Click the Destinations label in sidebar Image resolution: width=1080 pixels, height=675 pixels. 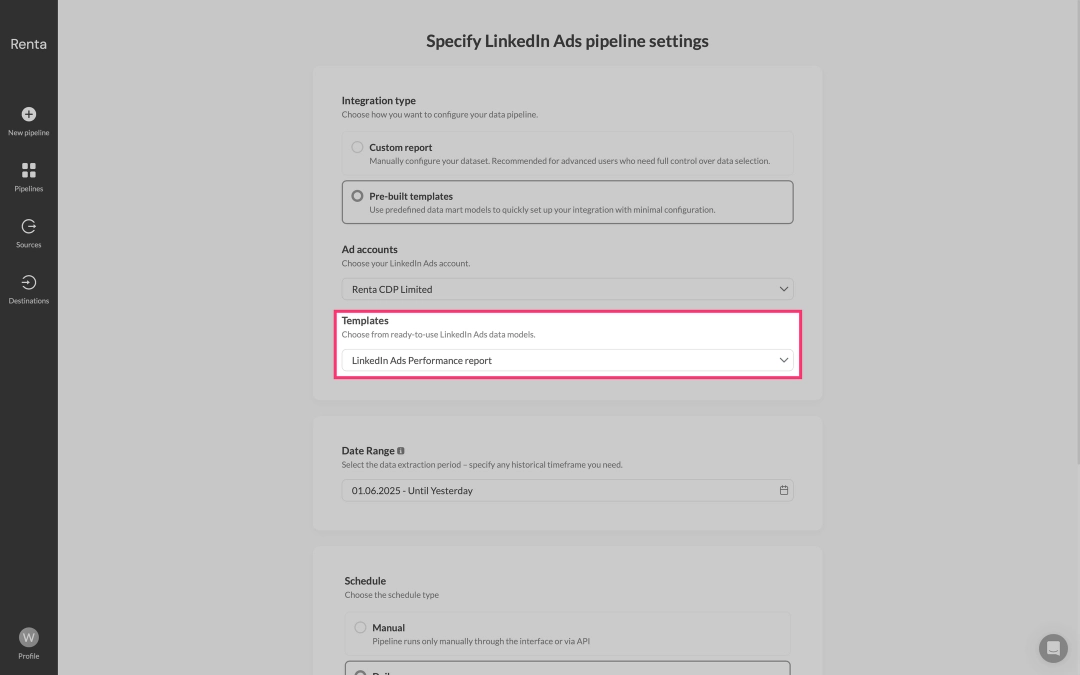[29, 301]
